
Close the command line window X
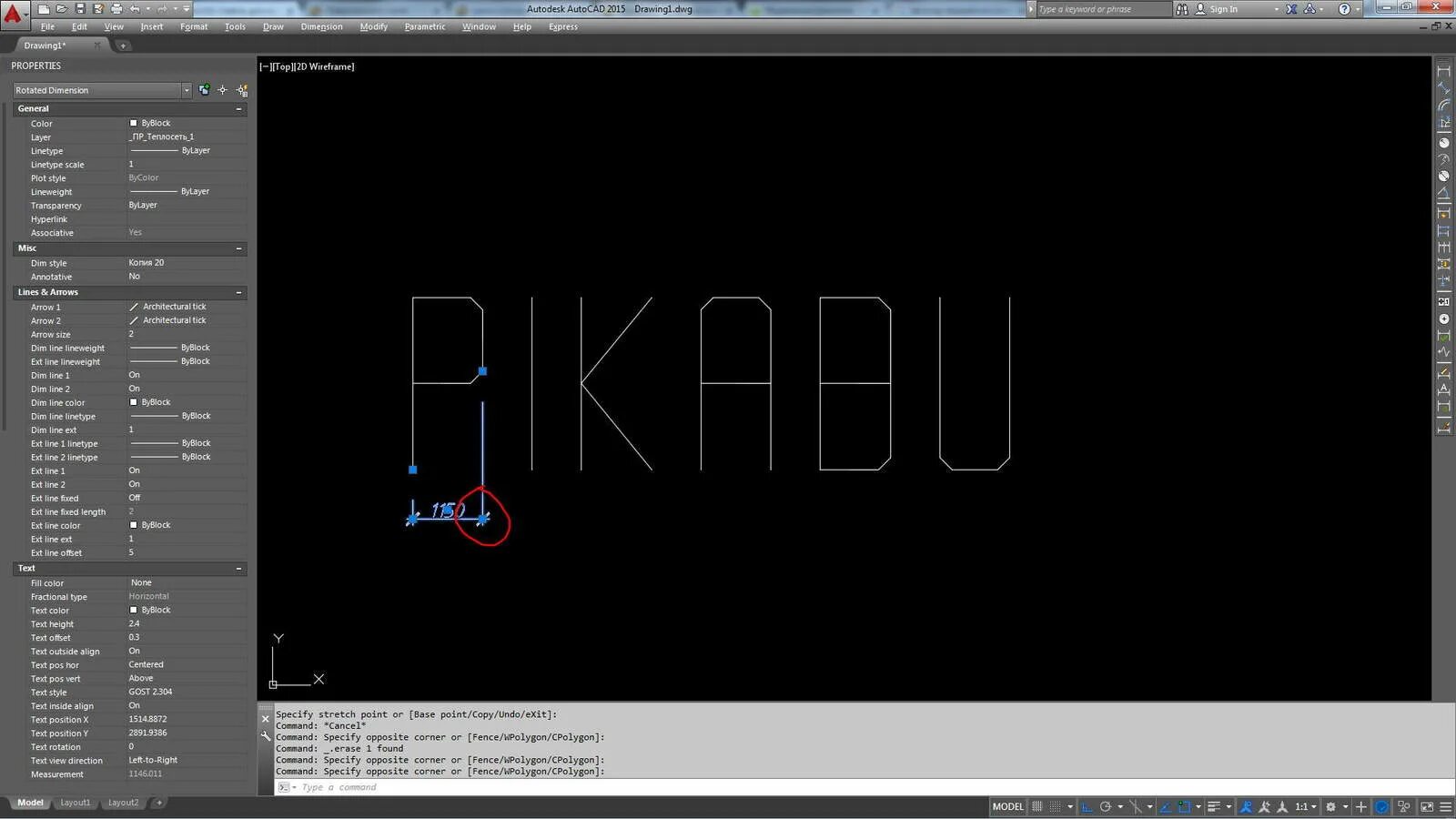[266, 719]
